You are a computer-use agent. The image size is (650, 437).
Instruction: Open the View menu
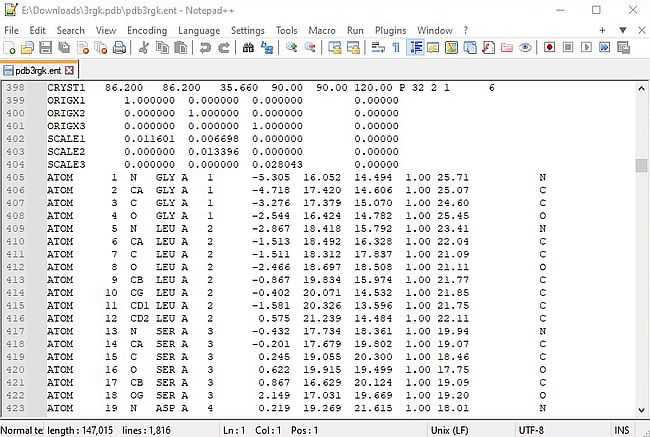pos(106,31)
